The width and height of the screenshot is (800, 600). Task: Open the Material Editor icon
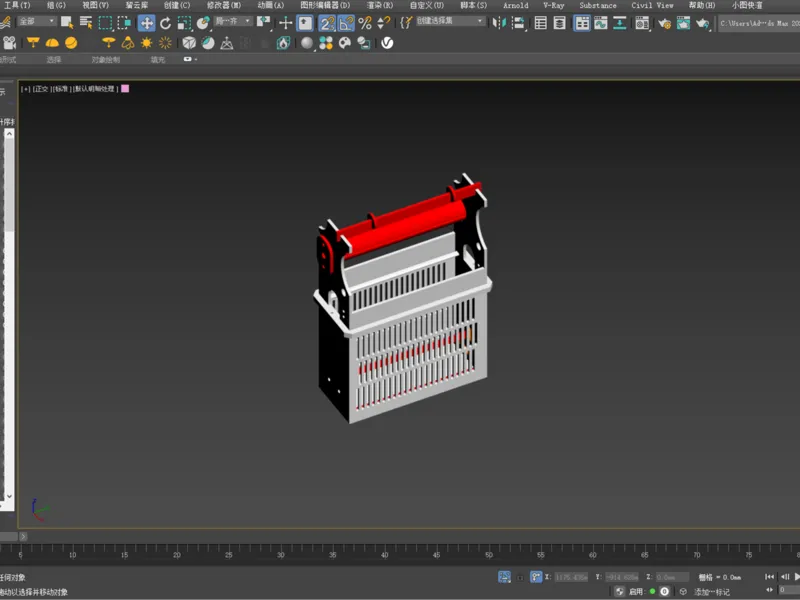[642, 23]
